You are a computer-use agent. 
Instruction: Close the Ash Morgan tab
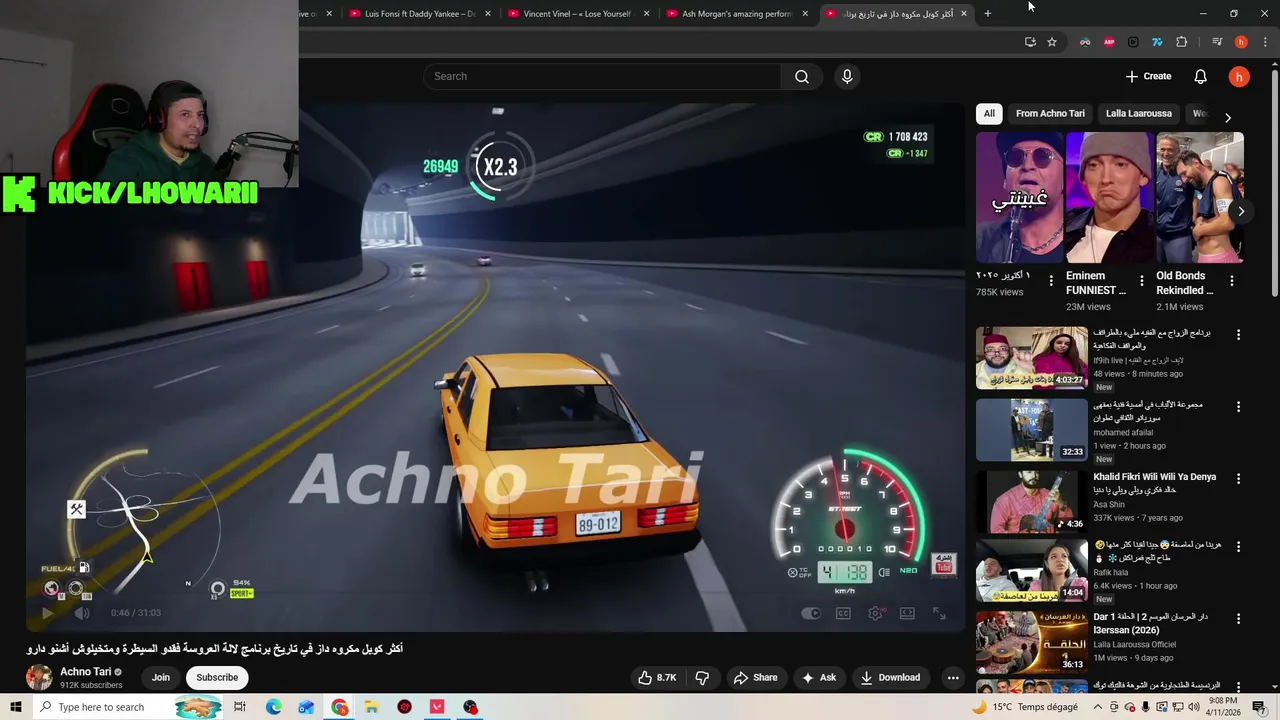tap(805, 14)
